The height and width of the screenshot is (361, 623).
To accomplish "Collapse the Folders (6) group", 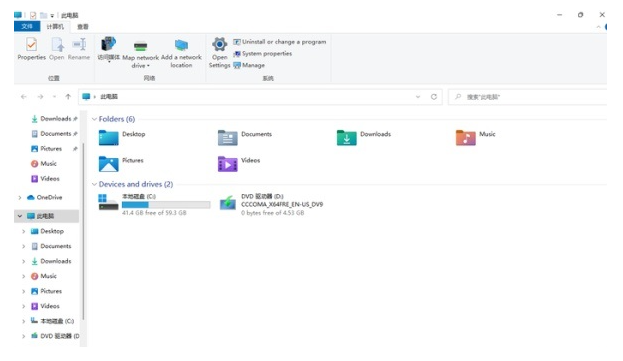I will tap(94, 119).
